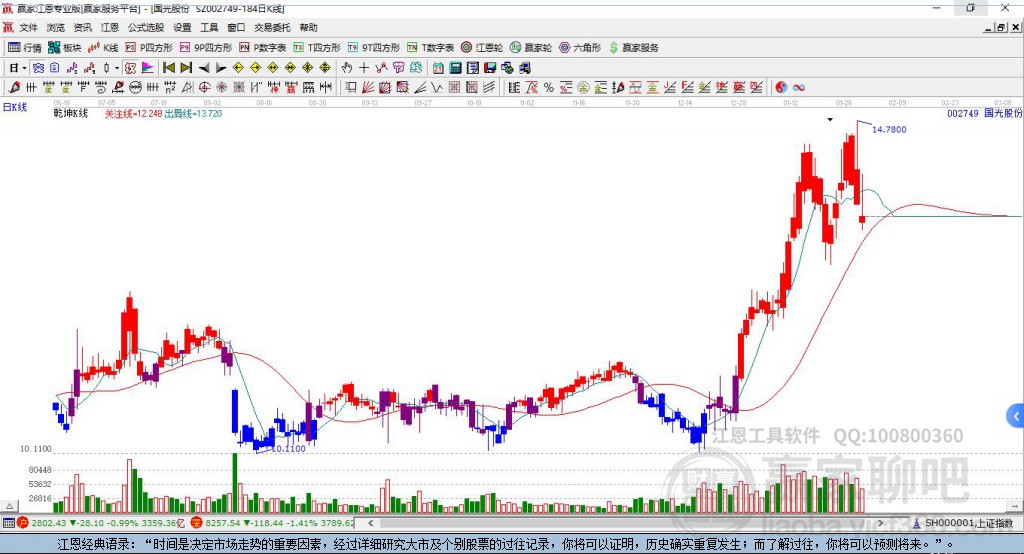Viewport: 1024px width, 554px height.
Task: Click the red fan lines tool icon
Action: [x=368, y=88]
